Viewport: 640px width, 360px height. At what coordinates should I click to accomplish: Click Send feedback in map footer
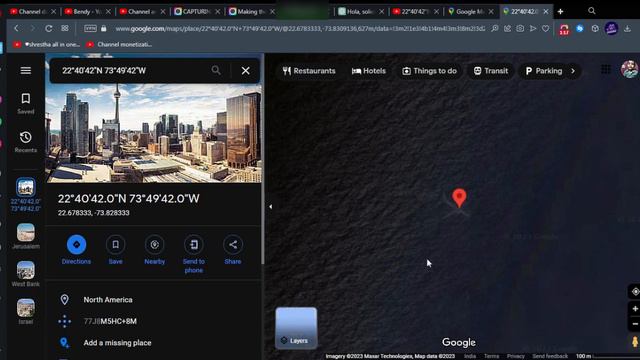click(550, 356)
